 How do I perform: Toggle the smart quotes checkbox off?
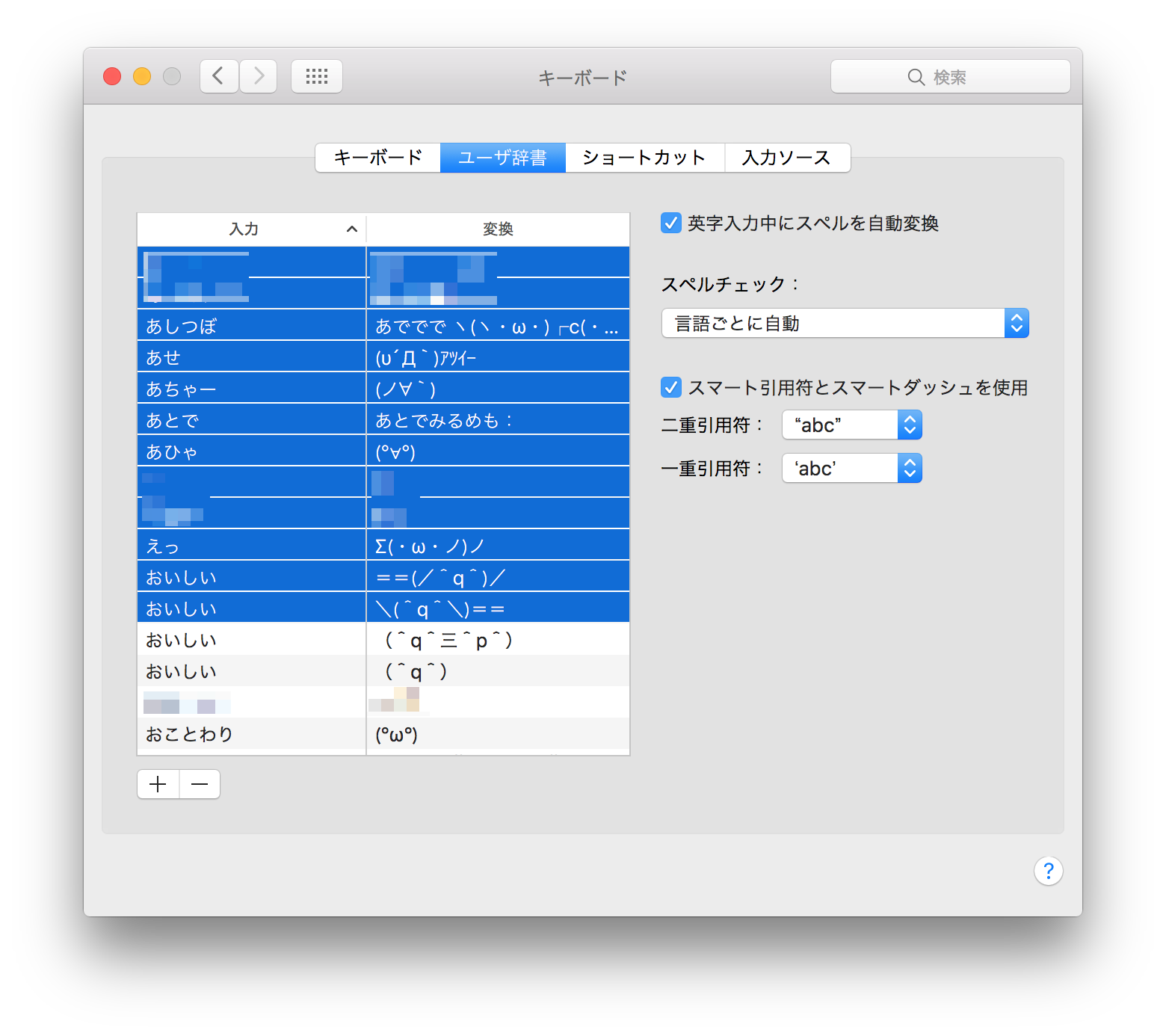(x=670, y=387)
